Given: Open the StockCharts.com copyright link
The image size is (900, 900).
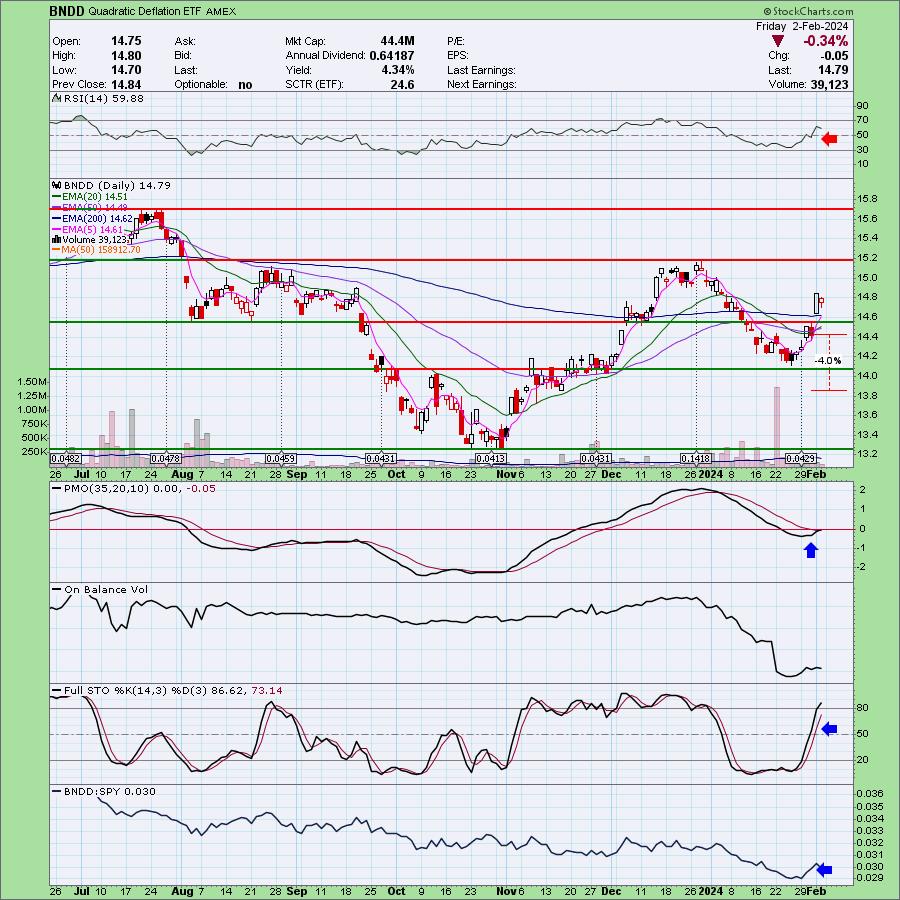Looking at the screenshot, I should point(808,11).
